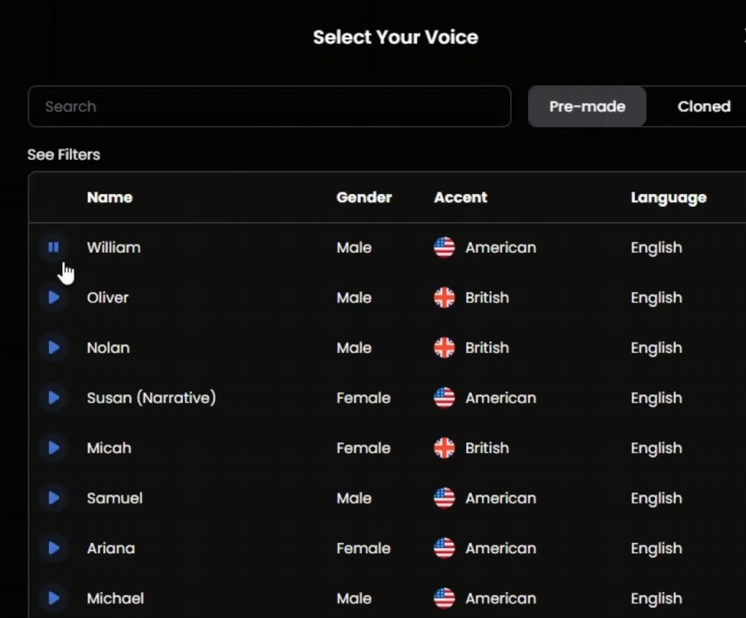Click the American flag icon in Ariana's row
Screen dimensions: 746x618
444,548
